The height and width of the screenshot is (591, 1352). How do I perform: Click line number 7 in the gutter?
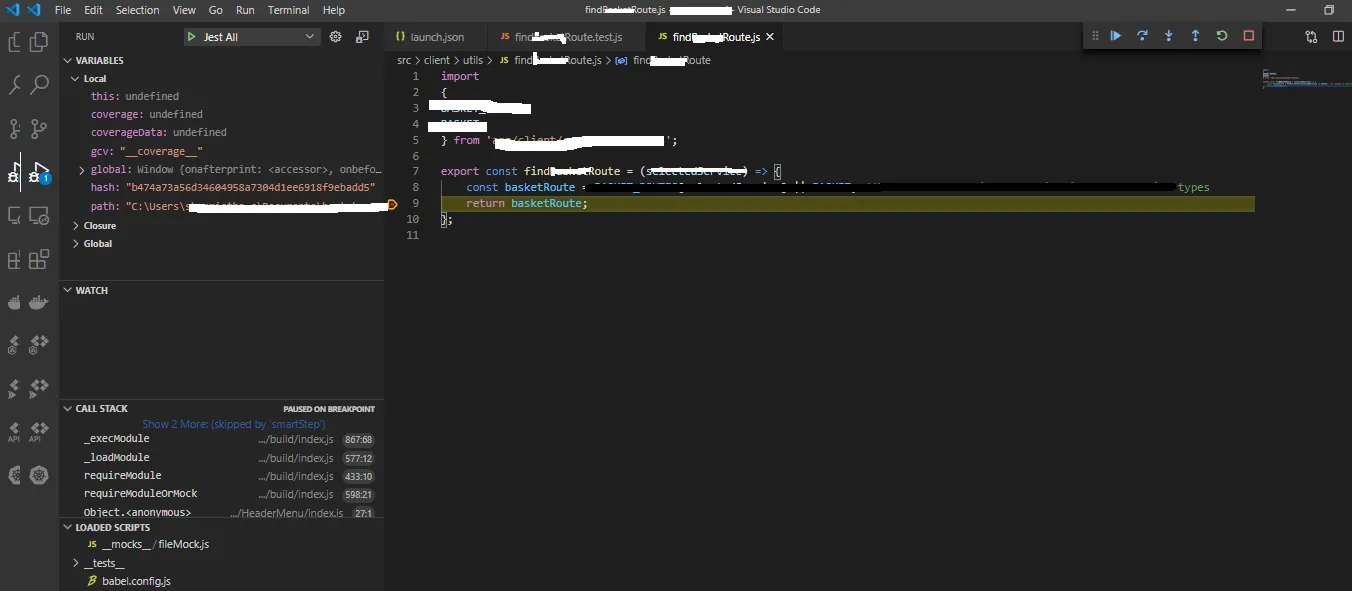click(414, 171)
